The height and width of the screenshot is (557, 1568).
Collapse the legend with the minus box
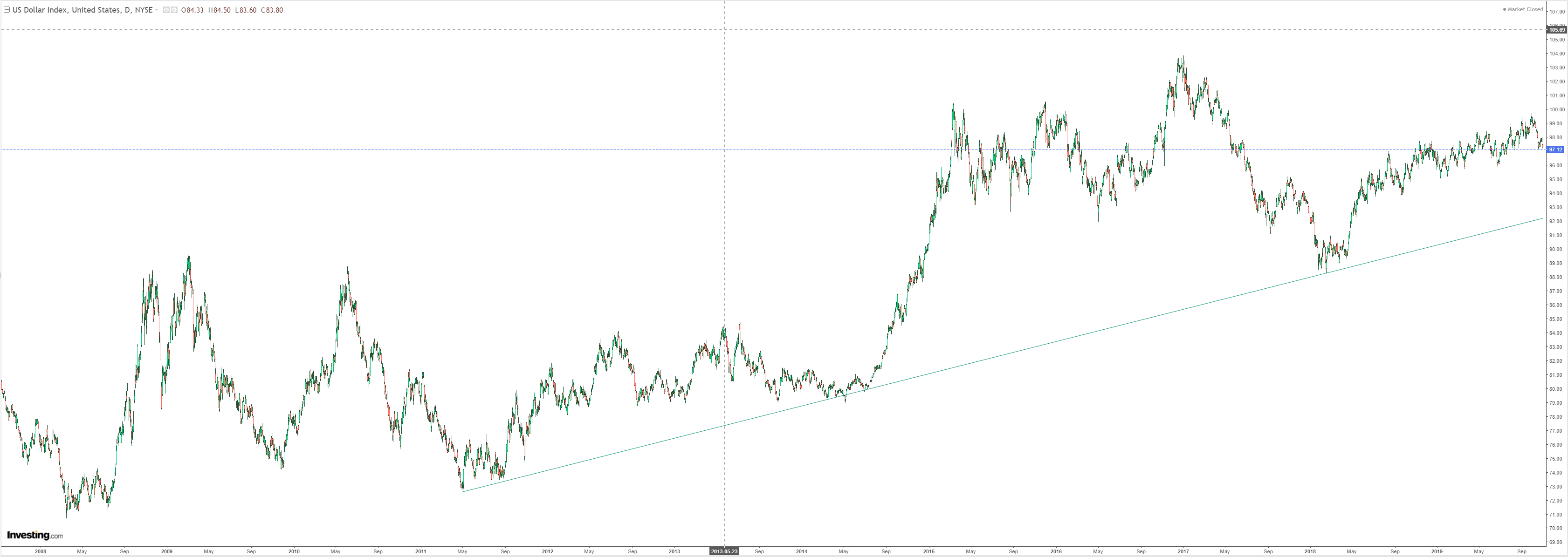coord(7,10)
